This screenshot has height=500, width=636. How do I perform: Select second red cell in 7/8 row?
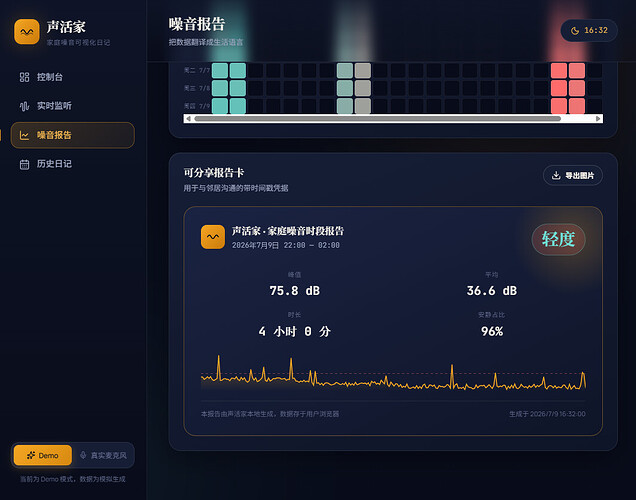pos(577,88)
